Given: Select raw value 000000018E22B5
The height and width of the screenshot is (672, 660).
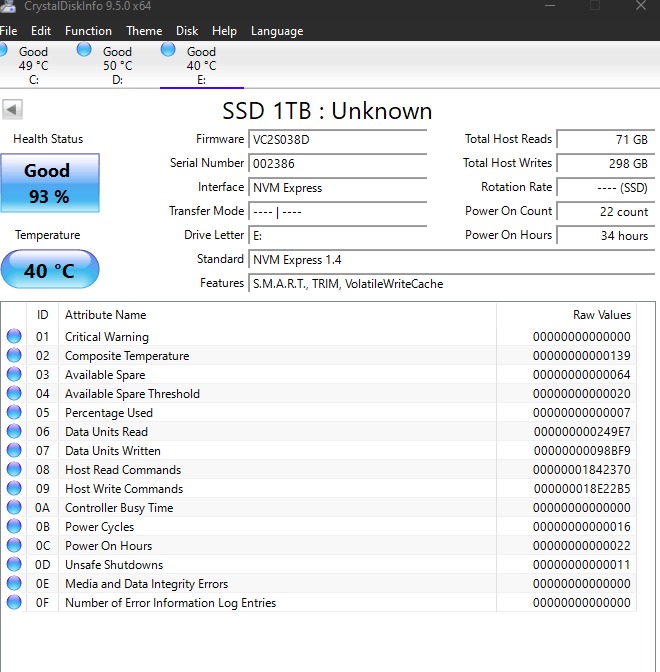Looking at the screenshot, I should coord(582,489).
